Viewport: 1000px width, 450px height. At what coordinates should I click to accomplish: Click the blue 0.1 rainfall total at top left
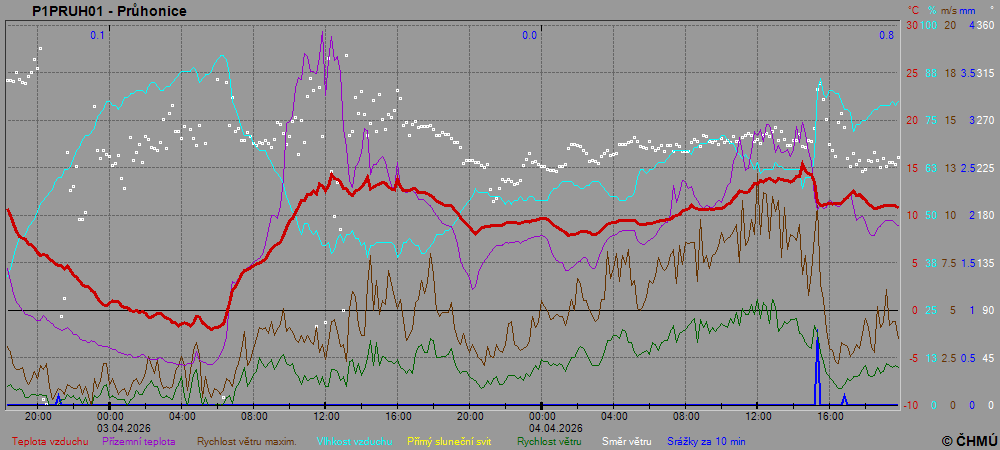coord(97,35)
